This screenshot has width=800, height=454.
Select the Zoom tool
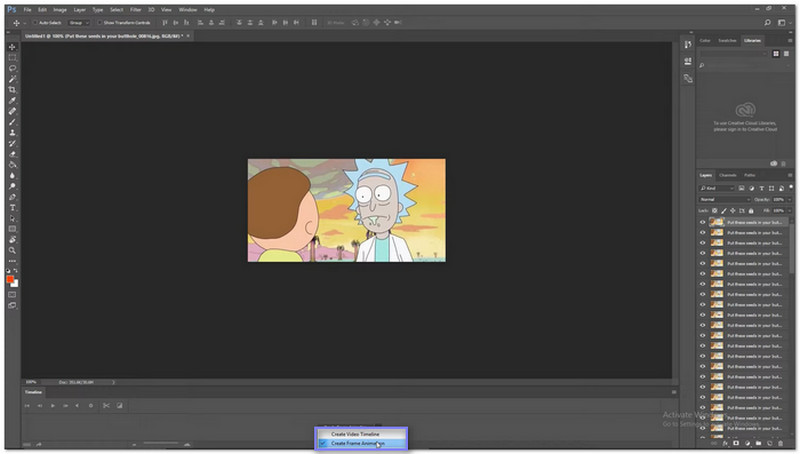[x=12, y=250]
